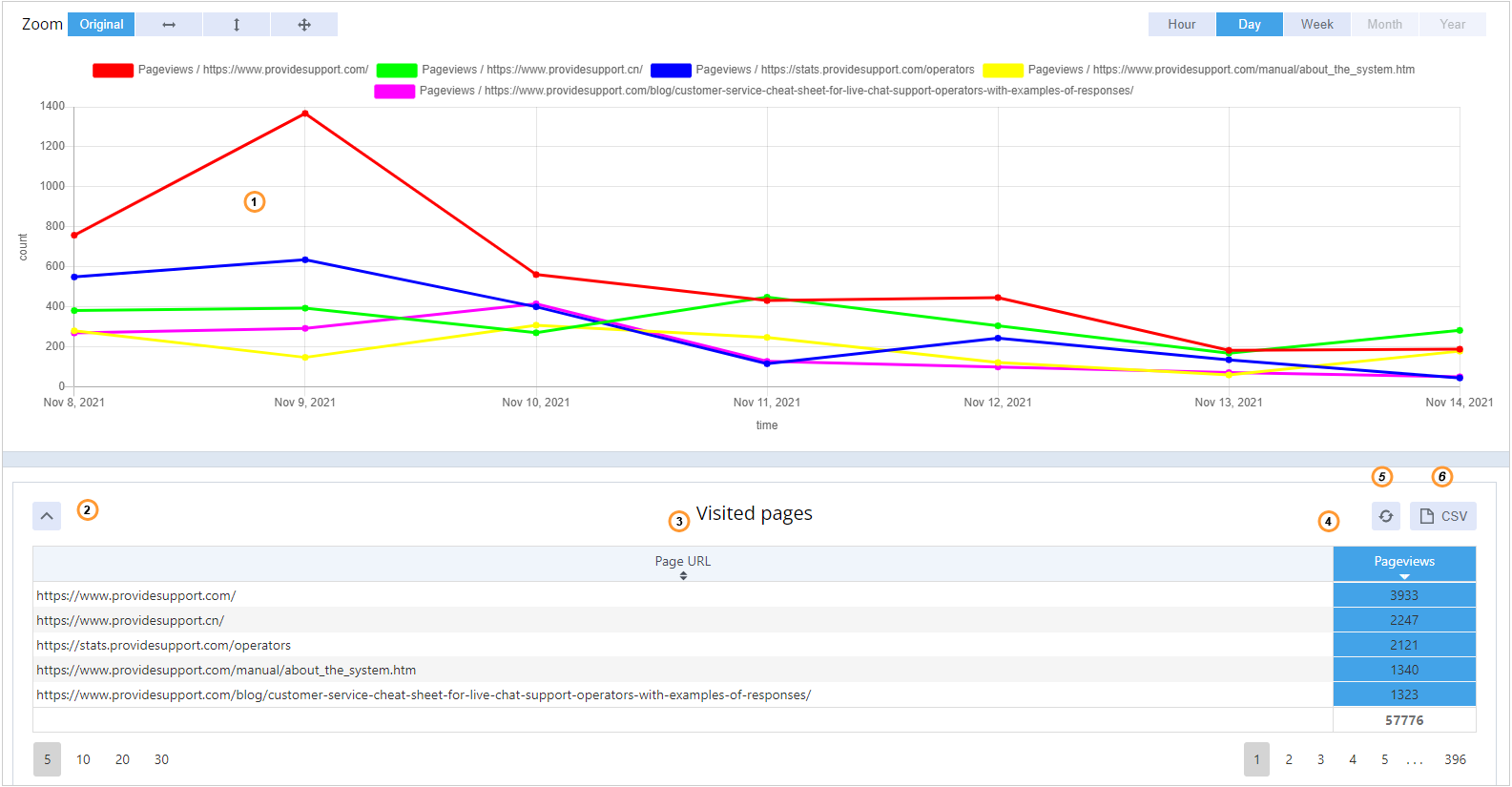Switch chart grouping to Month

(x=1385, y=25)
